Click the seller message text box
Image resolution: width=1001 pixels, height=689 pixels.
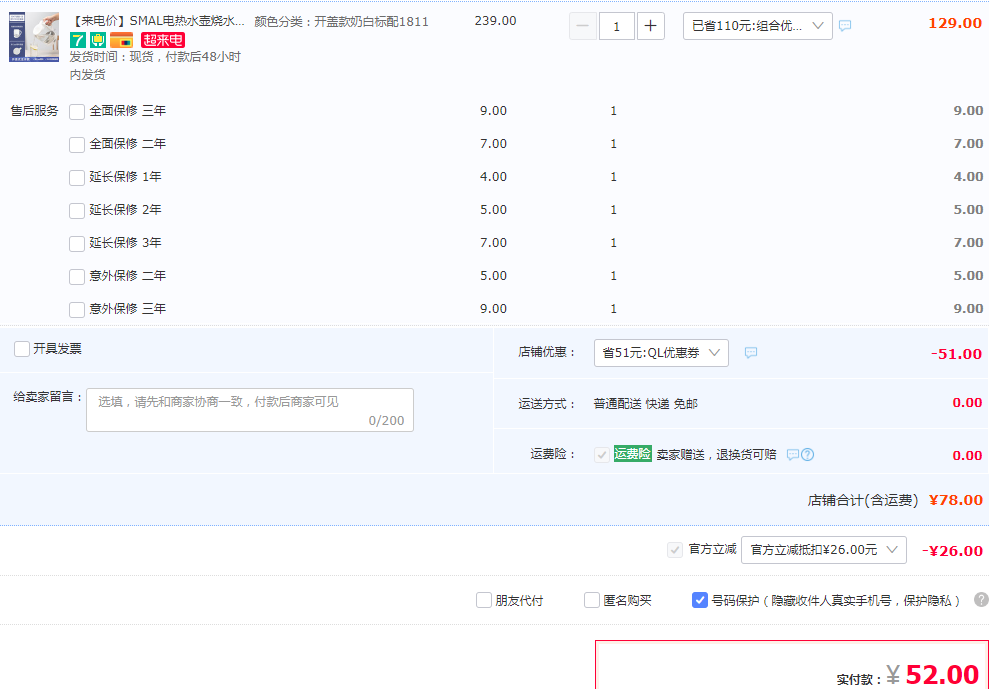(250, 410)
